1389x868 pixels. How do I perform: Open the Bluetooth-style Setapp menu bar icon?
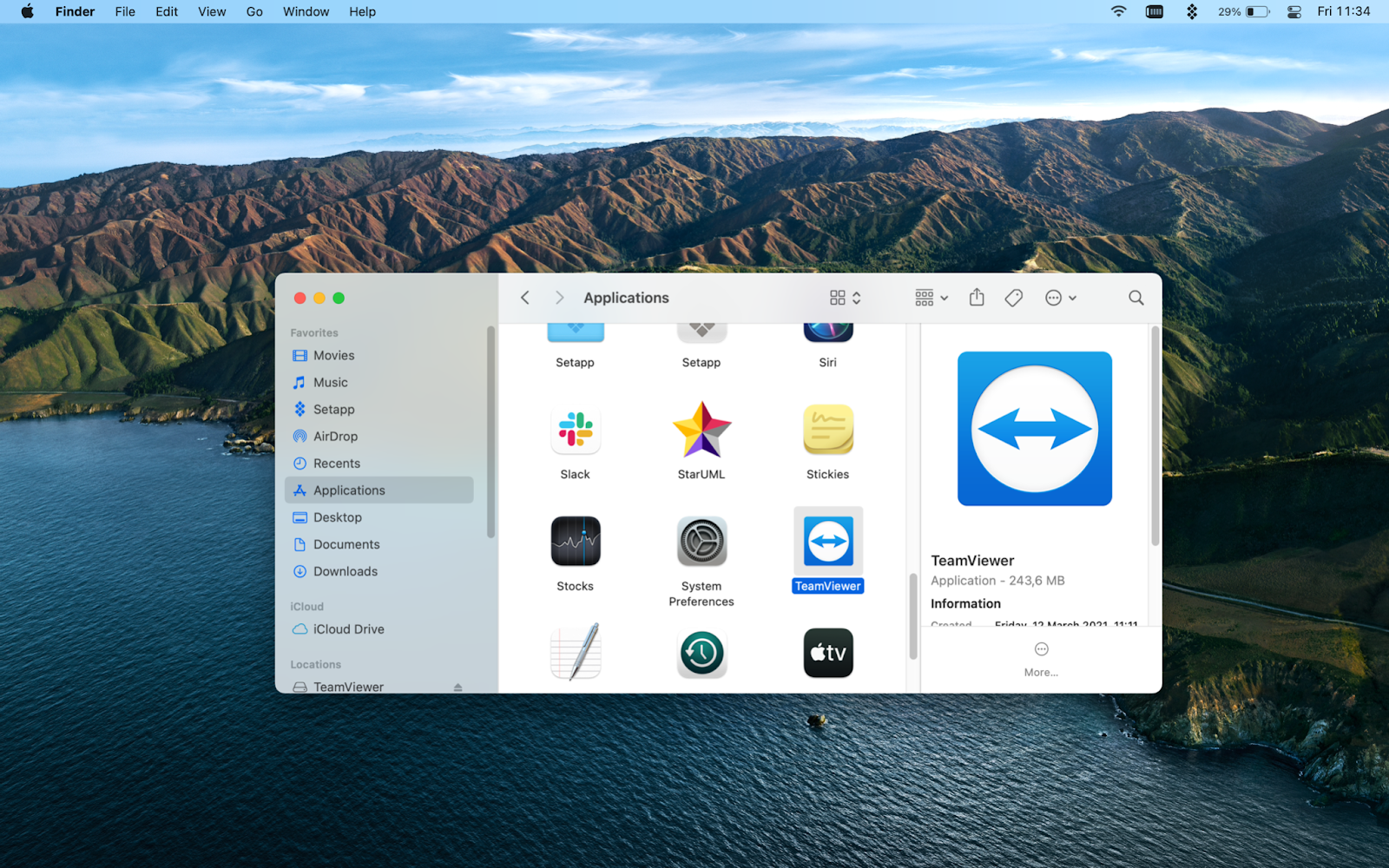[1192, 11]
